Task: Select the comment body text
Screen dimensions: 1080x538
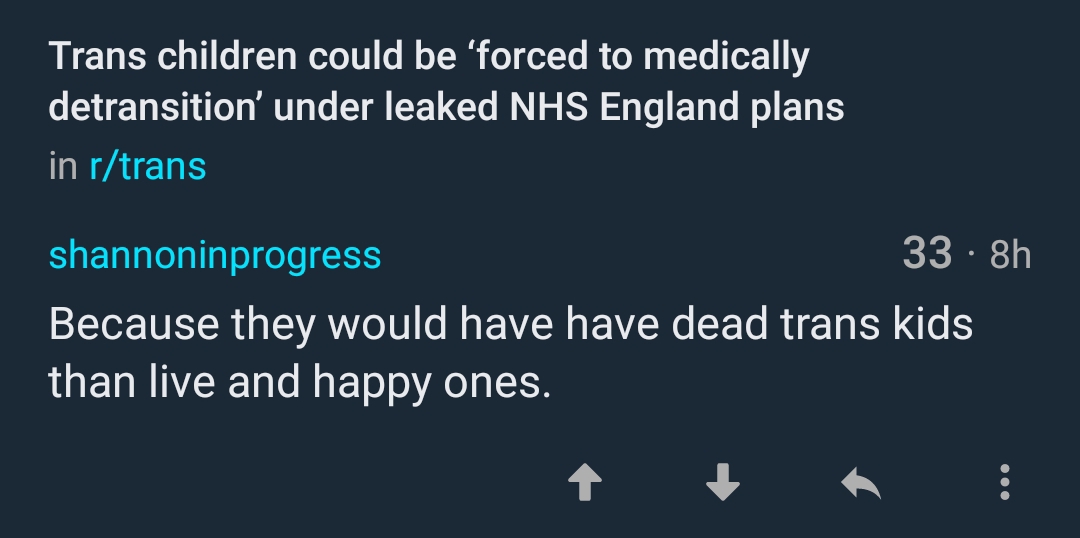Action: 510,353
